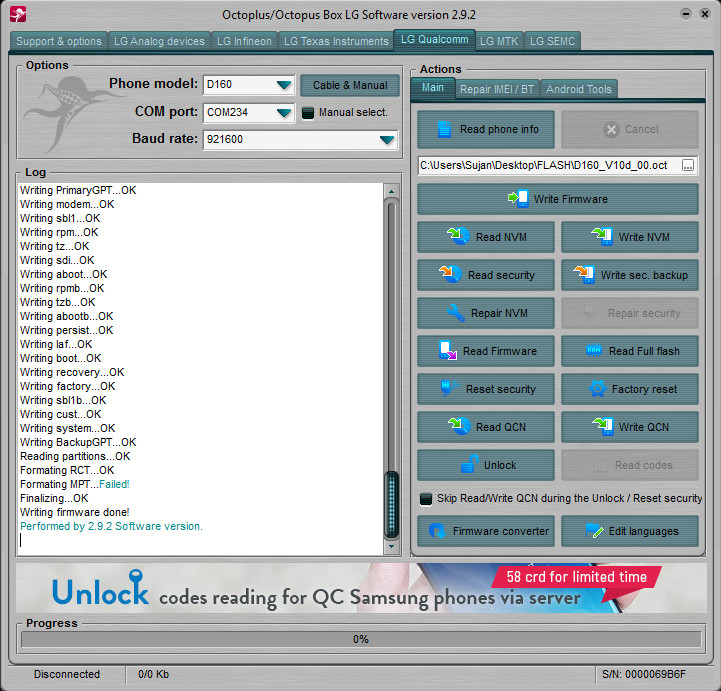Screen dimensions: 721x691
Task: Click the Read codes button
Action: tap(629, 465)
